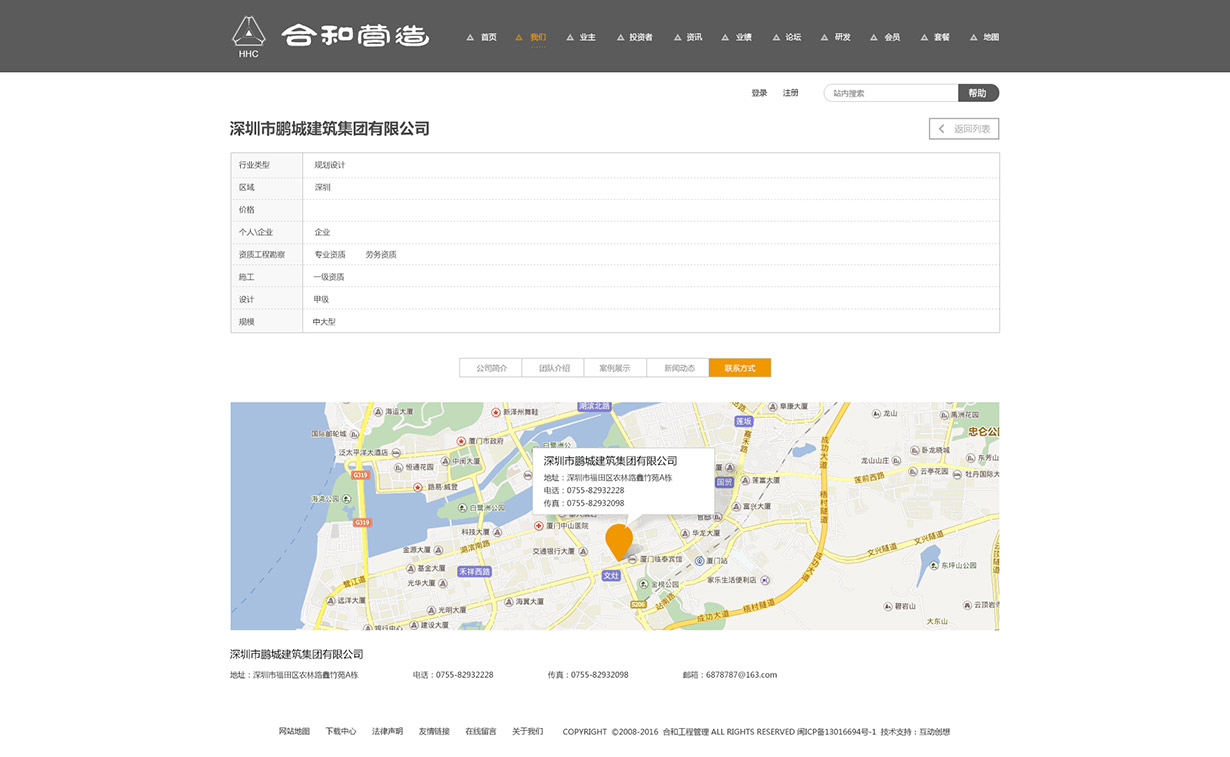1230x757 pixels.
Task: Open the 关于我们 footer link
Action: pyautogui.click(x=528, y=732)
